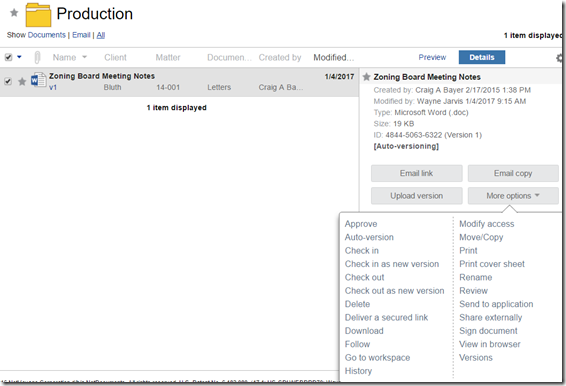Choose Send to application

click(x=496, y=304)
